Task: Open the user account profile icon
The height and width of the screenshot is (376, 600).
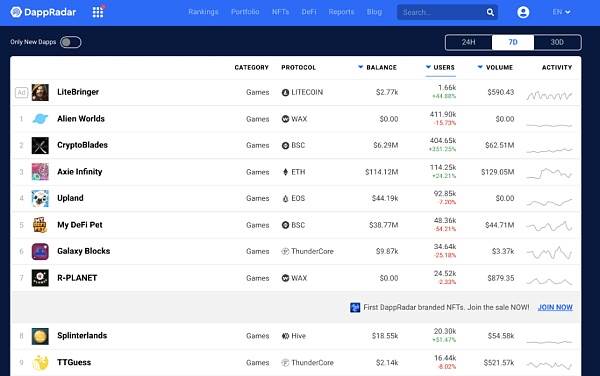Action: click(523, 12)
